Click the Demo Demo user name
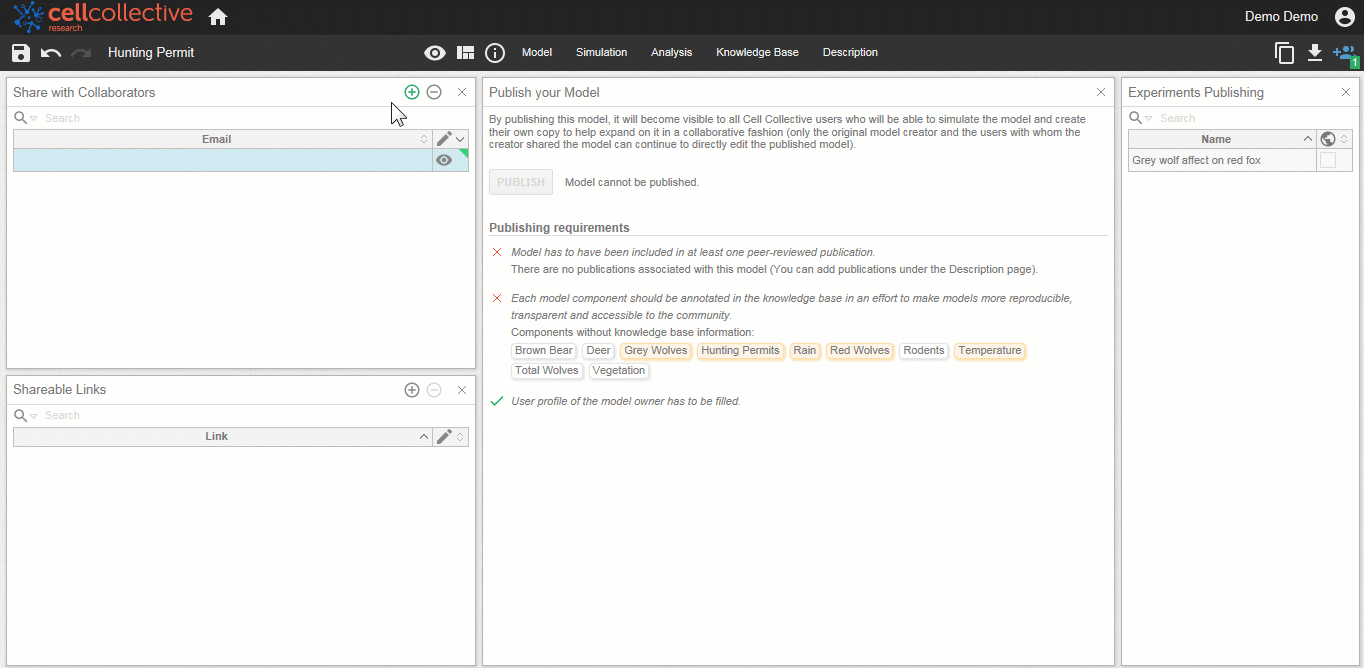This screenshot has height=668, width=1364. [1281, 17]
